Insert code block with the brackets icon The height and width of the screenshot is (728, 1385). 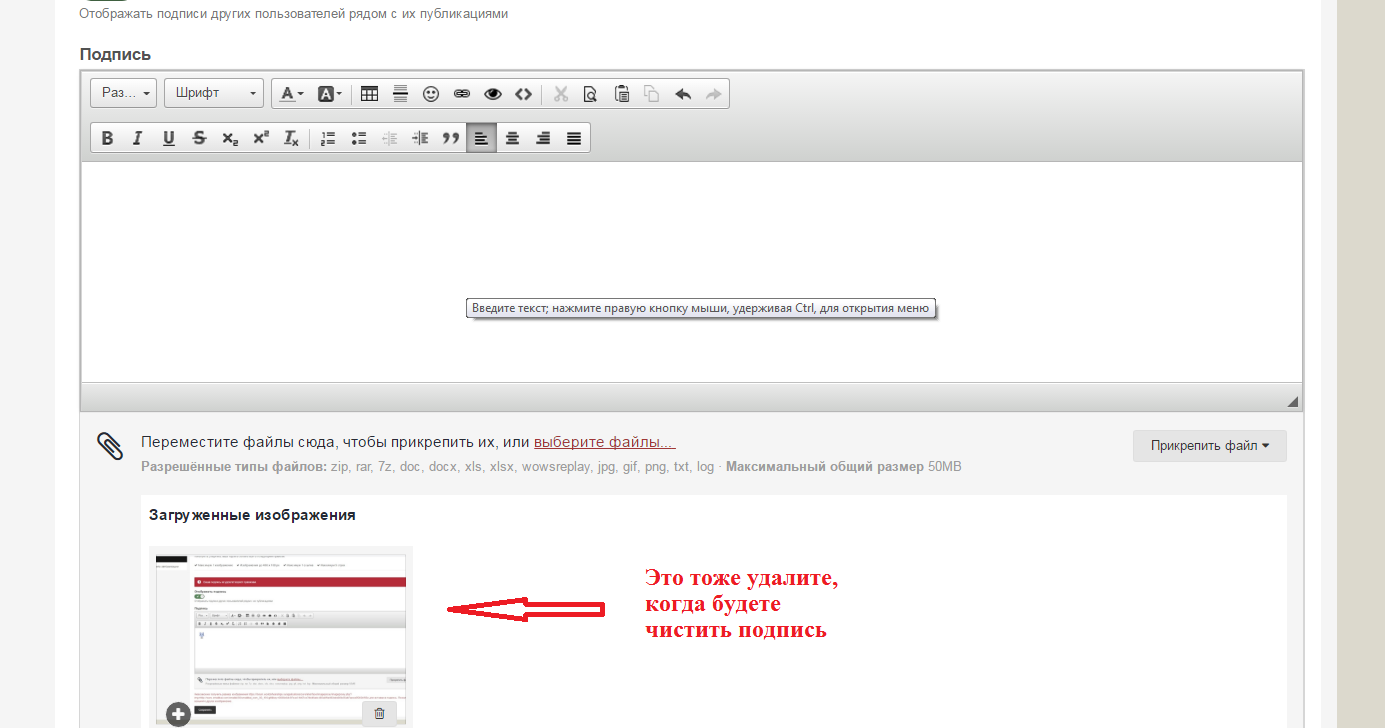point(523,94)
